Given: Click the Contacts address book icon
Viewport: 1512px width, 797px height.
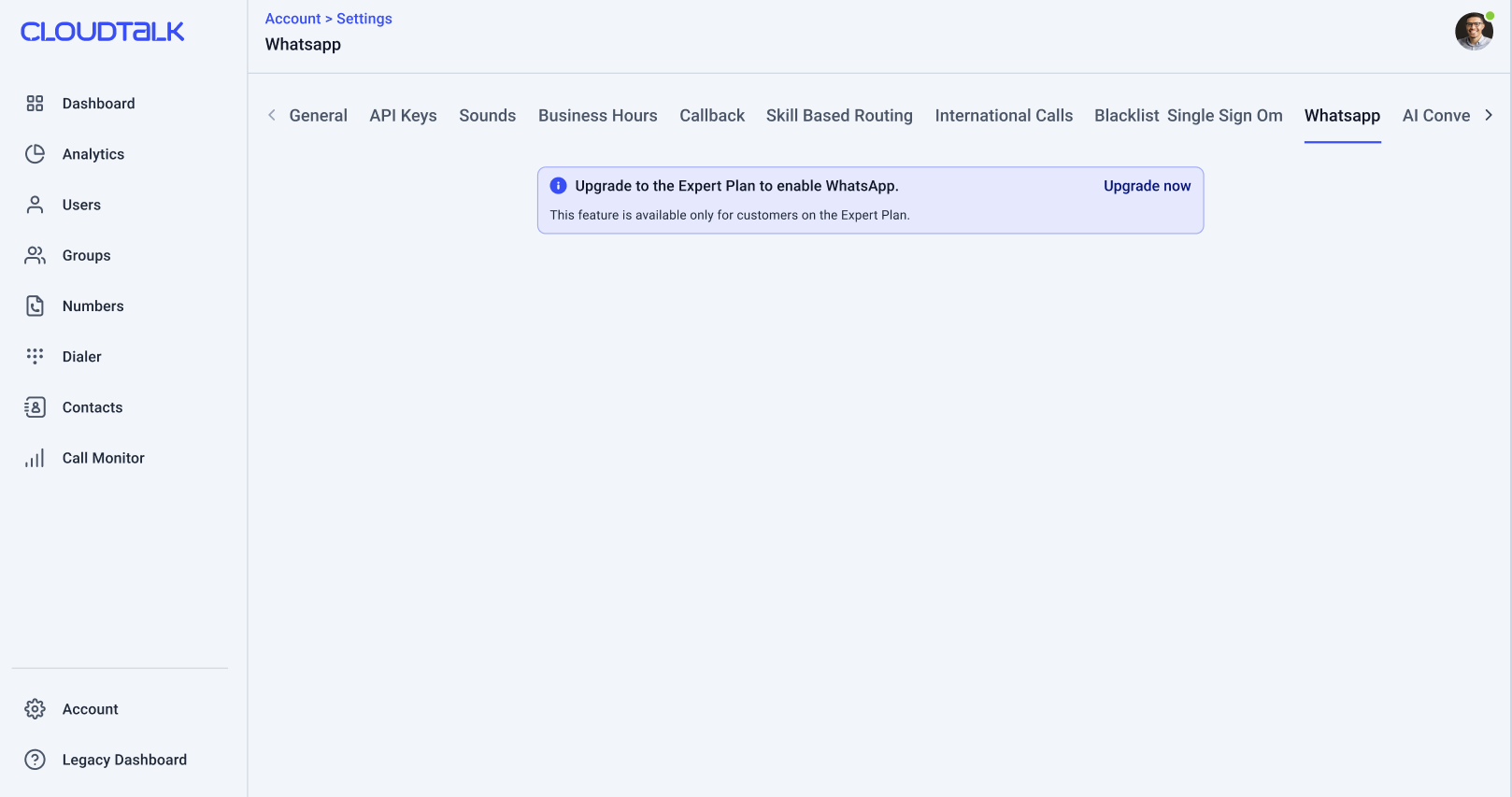Looking at the screenshot, I should click(35, 407).
